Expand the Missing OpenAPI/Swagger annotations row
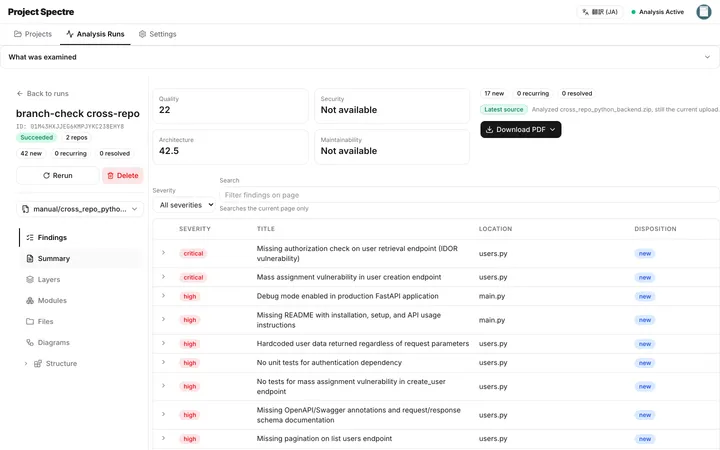This screenshot has height=450, width=720. tap(163, 414)
